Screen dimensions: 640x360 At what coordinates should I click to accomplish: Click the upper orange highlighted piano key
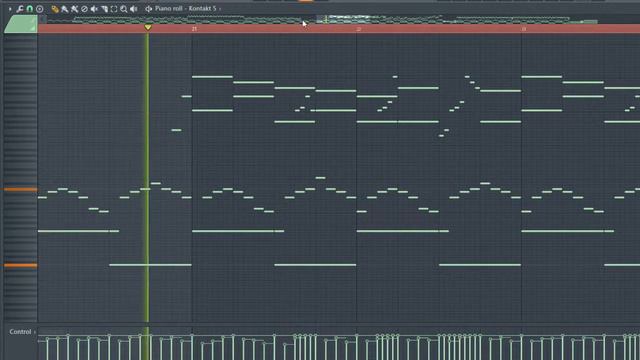20,189
